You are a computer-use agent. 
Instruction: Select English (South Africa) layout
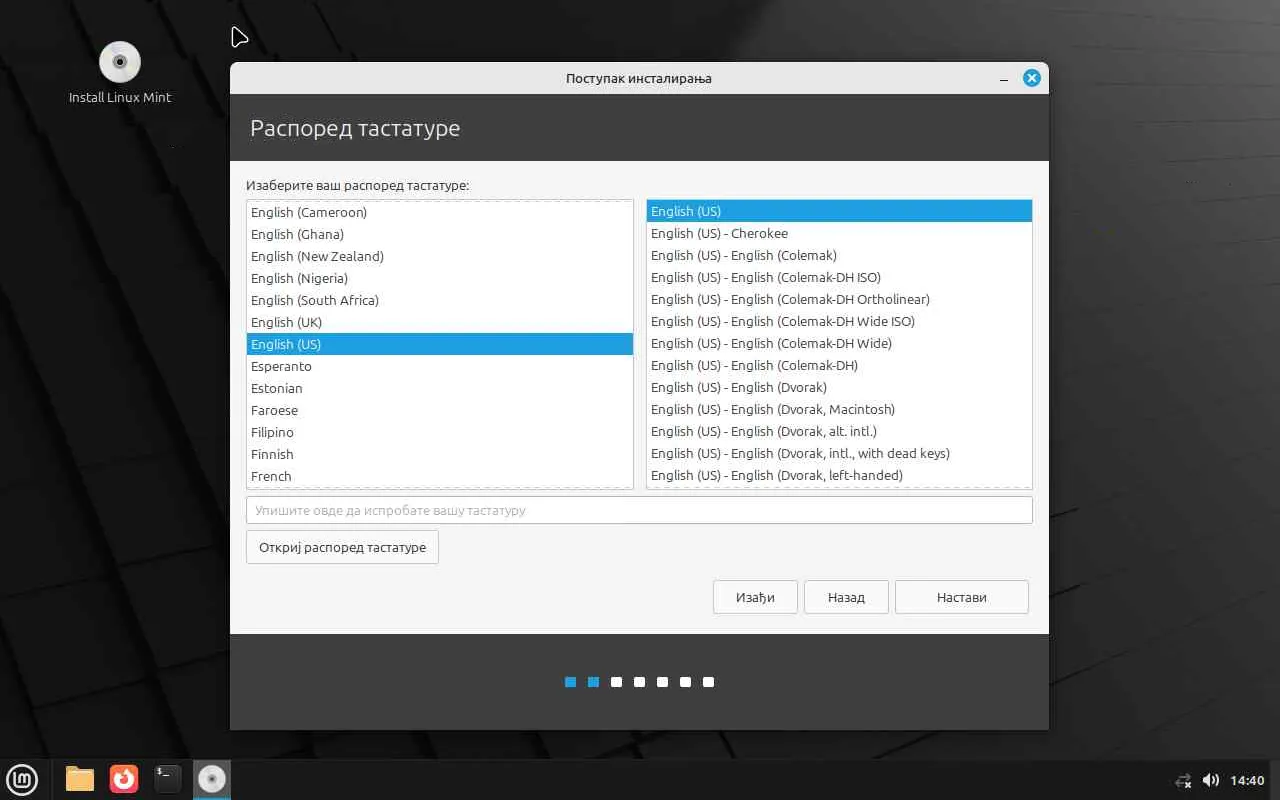click(x=440, y=300)
